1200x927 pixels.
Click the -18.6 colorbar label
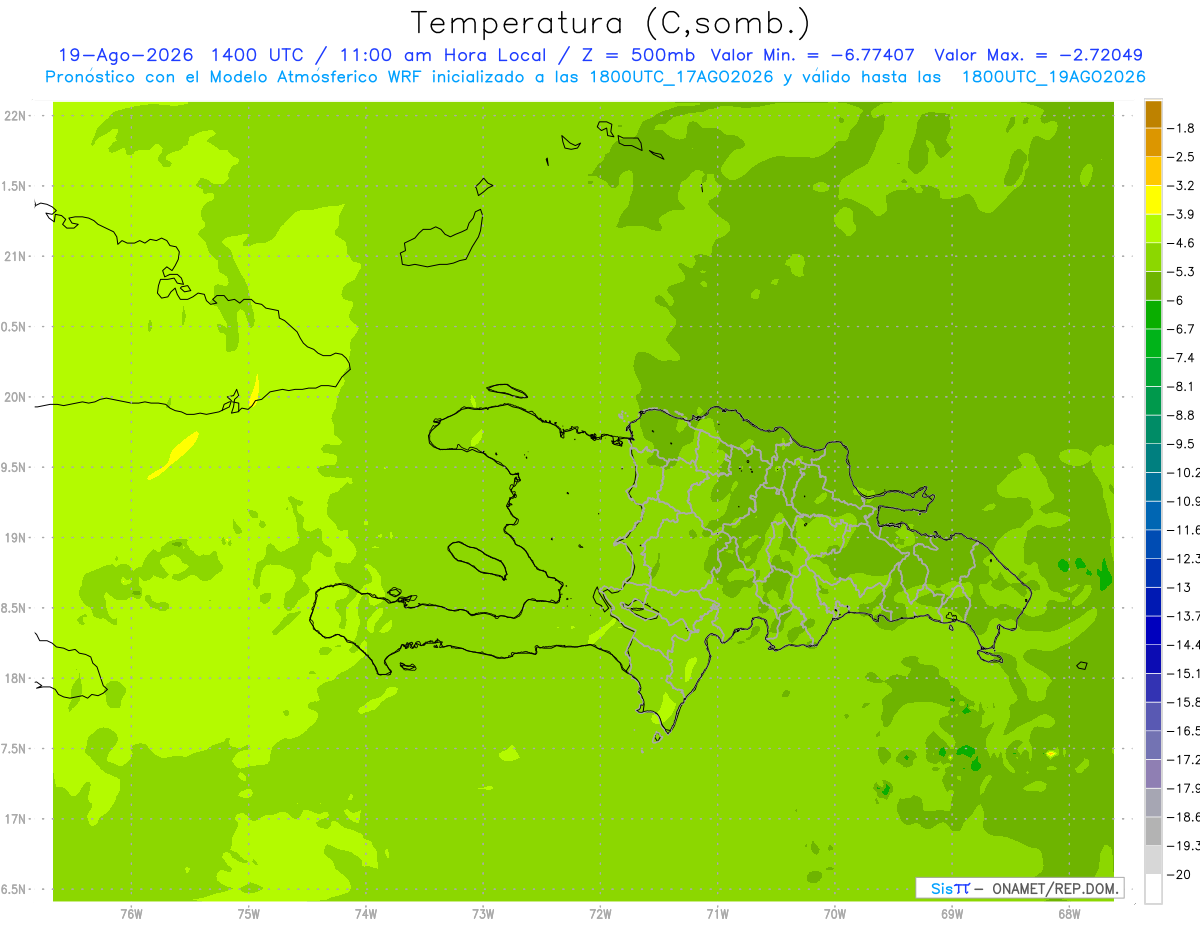click(1184, 817)
